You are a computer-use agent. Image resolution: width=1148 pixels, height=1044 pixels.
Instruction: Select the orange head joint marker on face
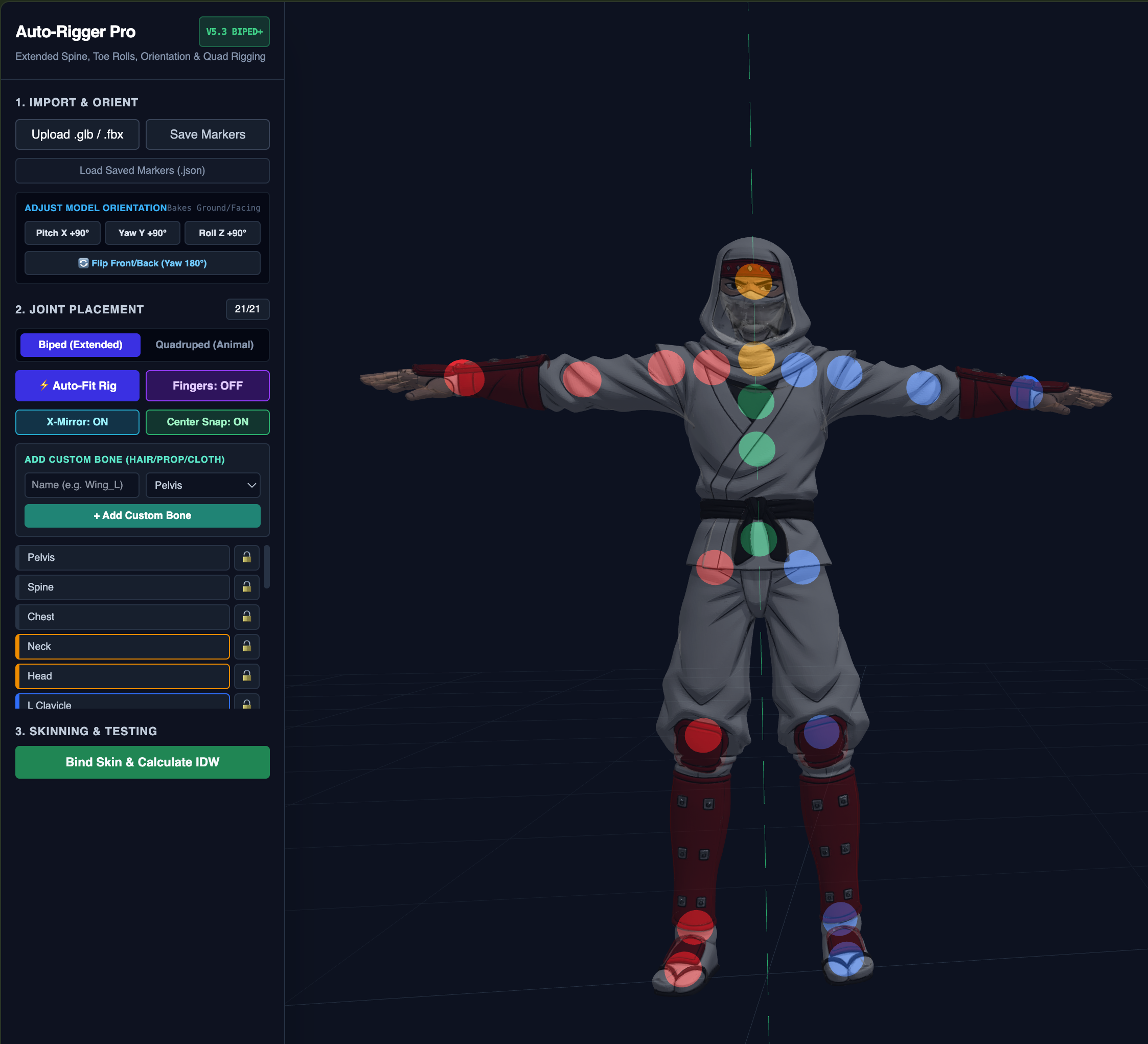point(753,281)
